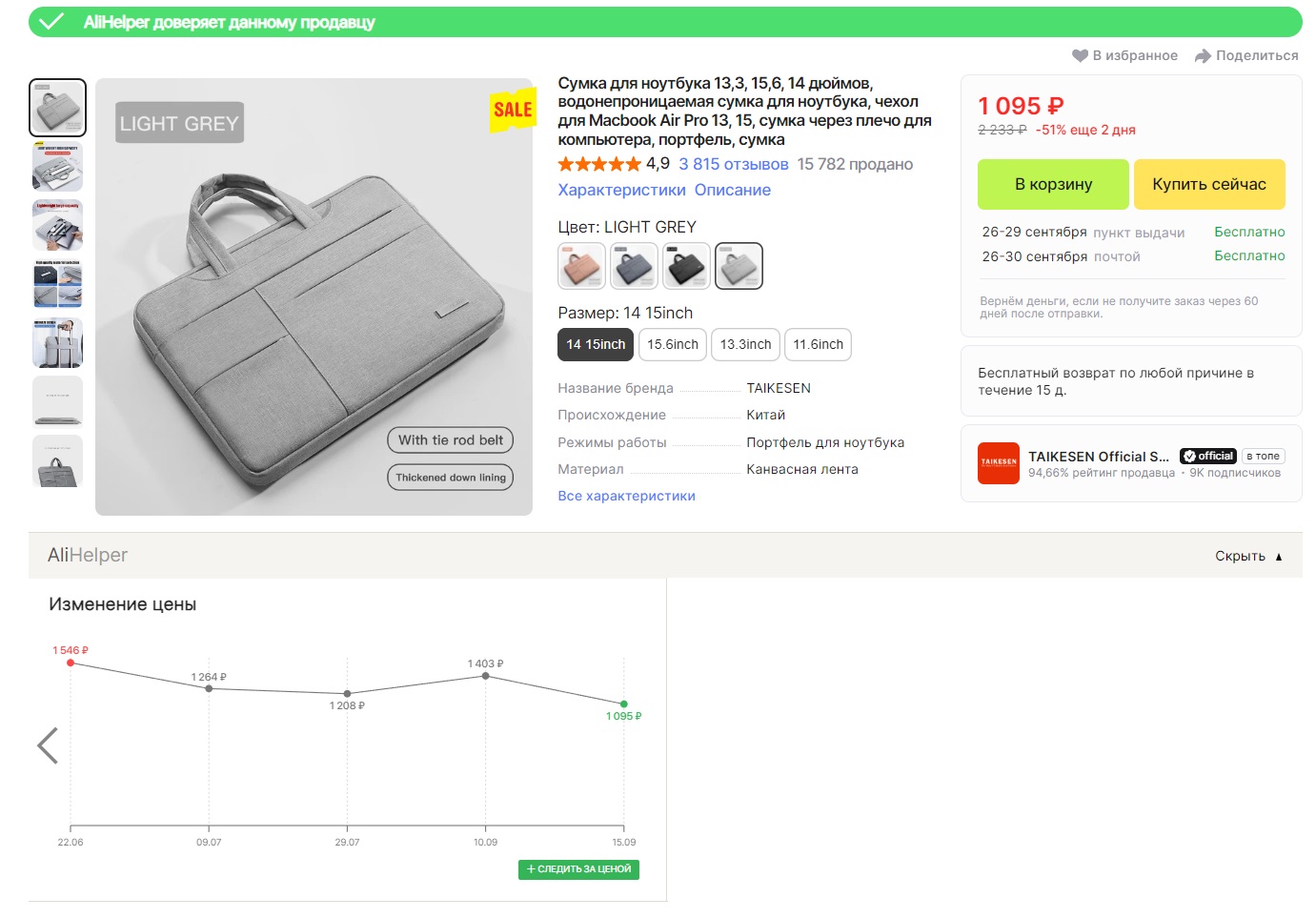Select the 13.3inch size option

click(x=745, y=344)
